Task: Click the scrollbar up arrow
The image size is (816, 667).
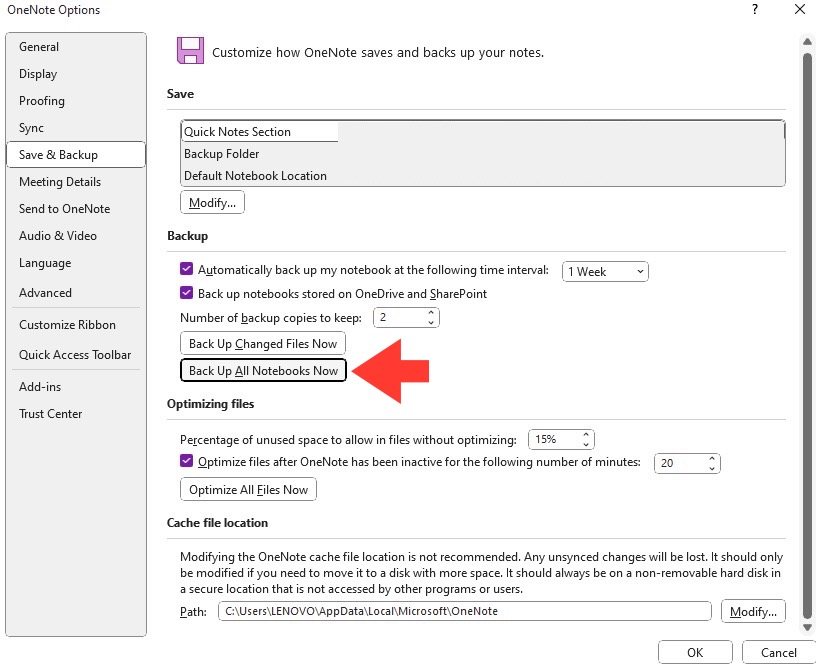Action: (807, 42)
